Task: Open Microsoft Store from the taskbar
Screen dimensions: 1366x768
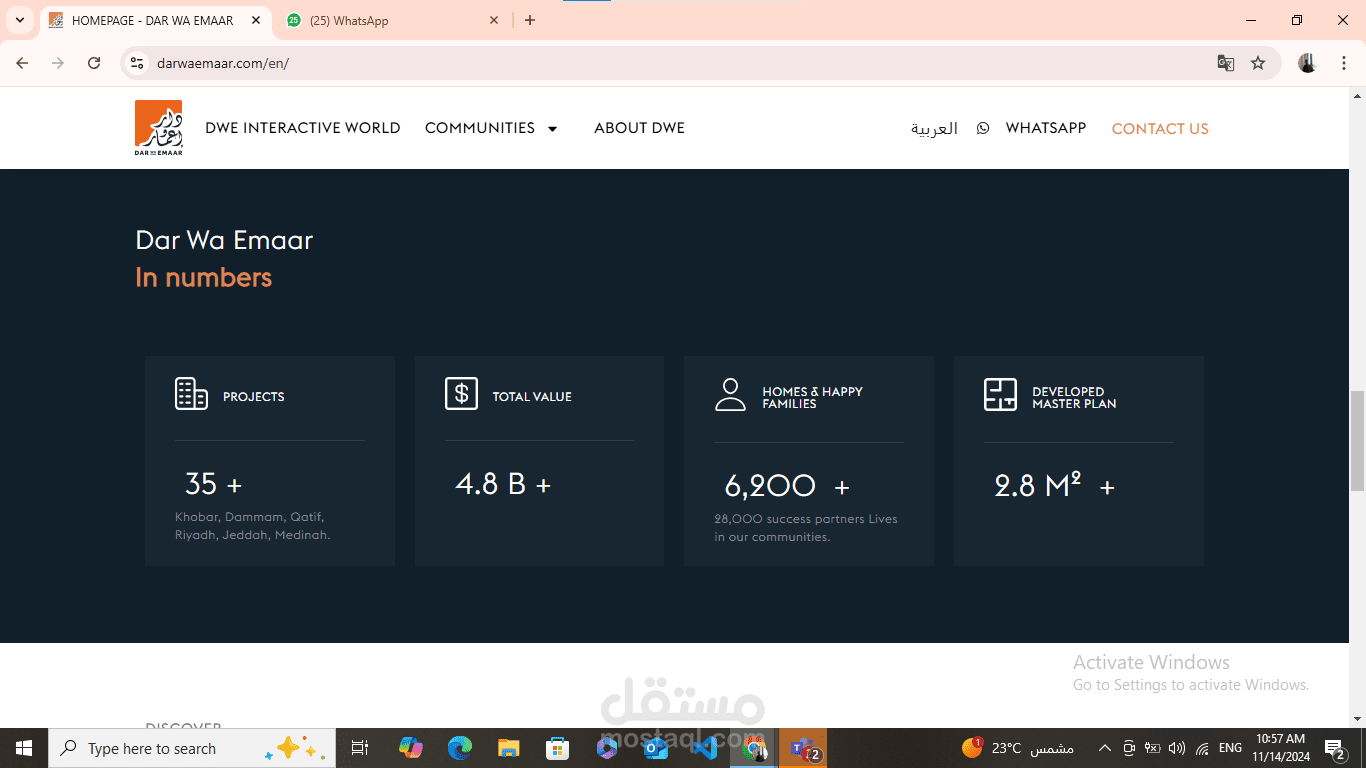Action: (557, 748)
